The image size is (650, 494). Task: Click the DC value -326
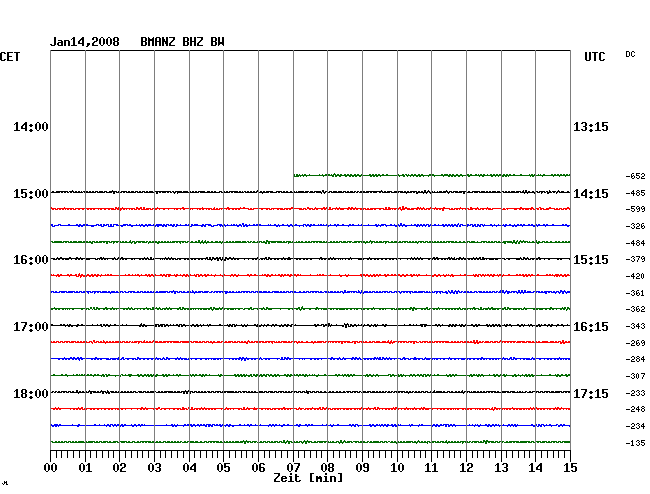[x=635, y=226]
